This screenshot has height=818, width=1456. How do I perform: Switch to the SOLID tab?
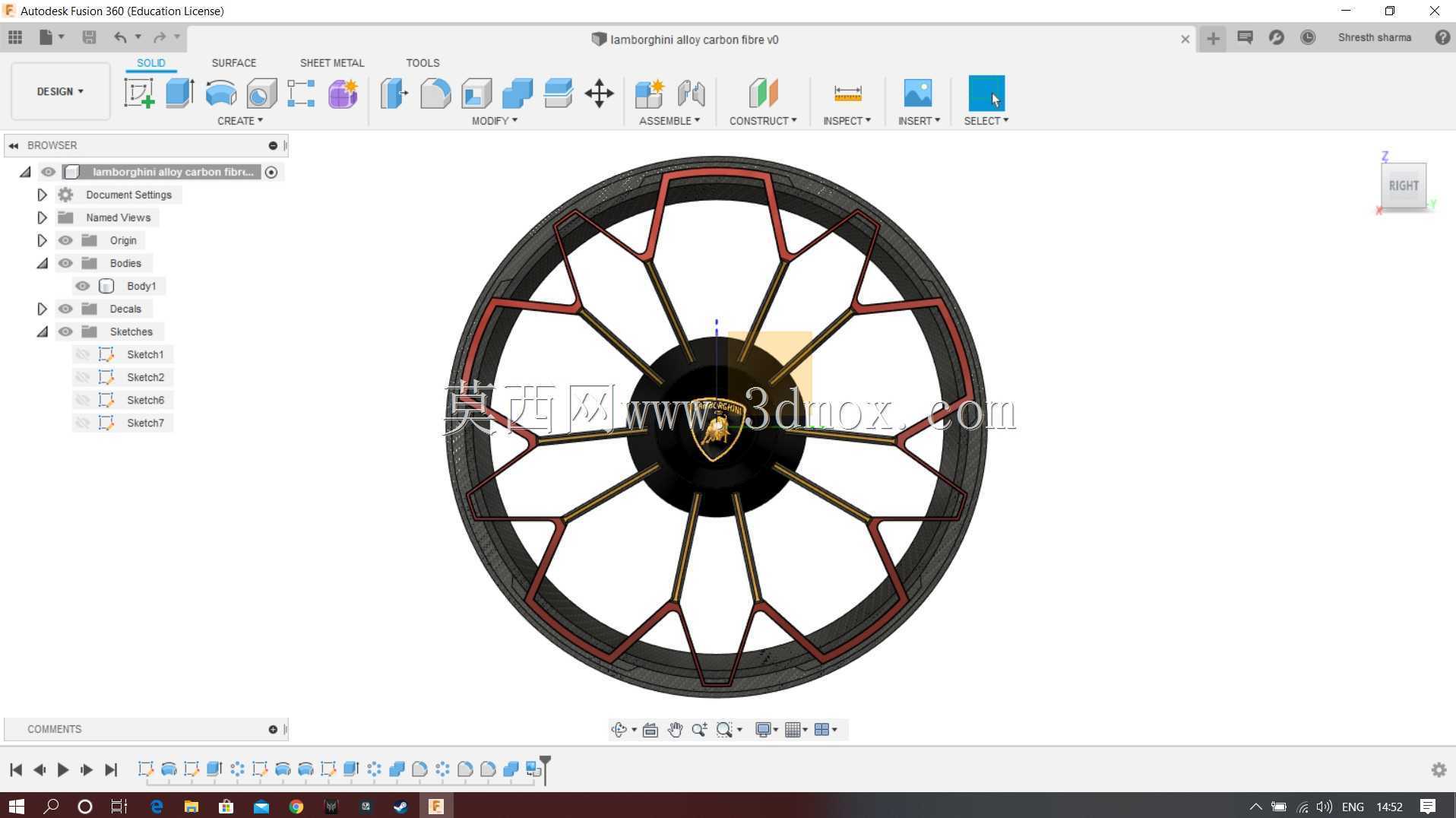point(151,63)
